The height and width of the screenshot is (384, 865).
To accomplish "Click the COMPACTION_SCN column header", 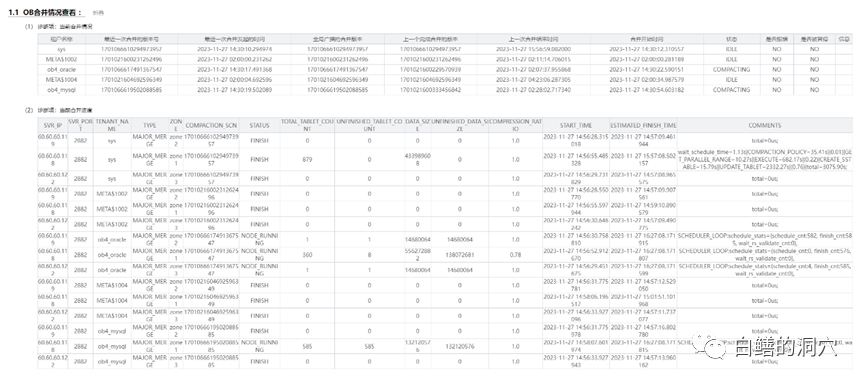I will point(212,125).
